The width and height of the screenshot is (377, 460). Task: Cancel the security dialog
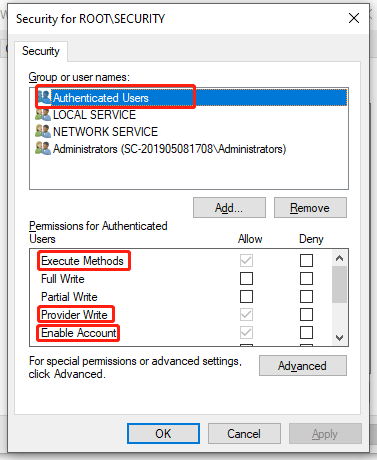[x=244, y=434]
